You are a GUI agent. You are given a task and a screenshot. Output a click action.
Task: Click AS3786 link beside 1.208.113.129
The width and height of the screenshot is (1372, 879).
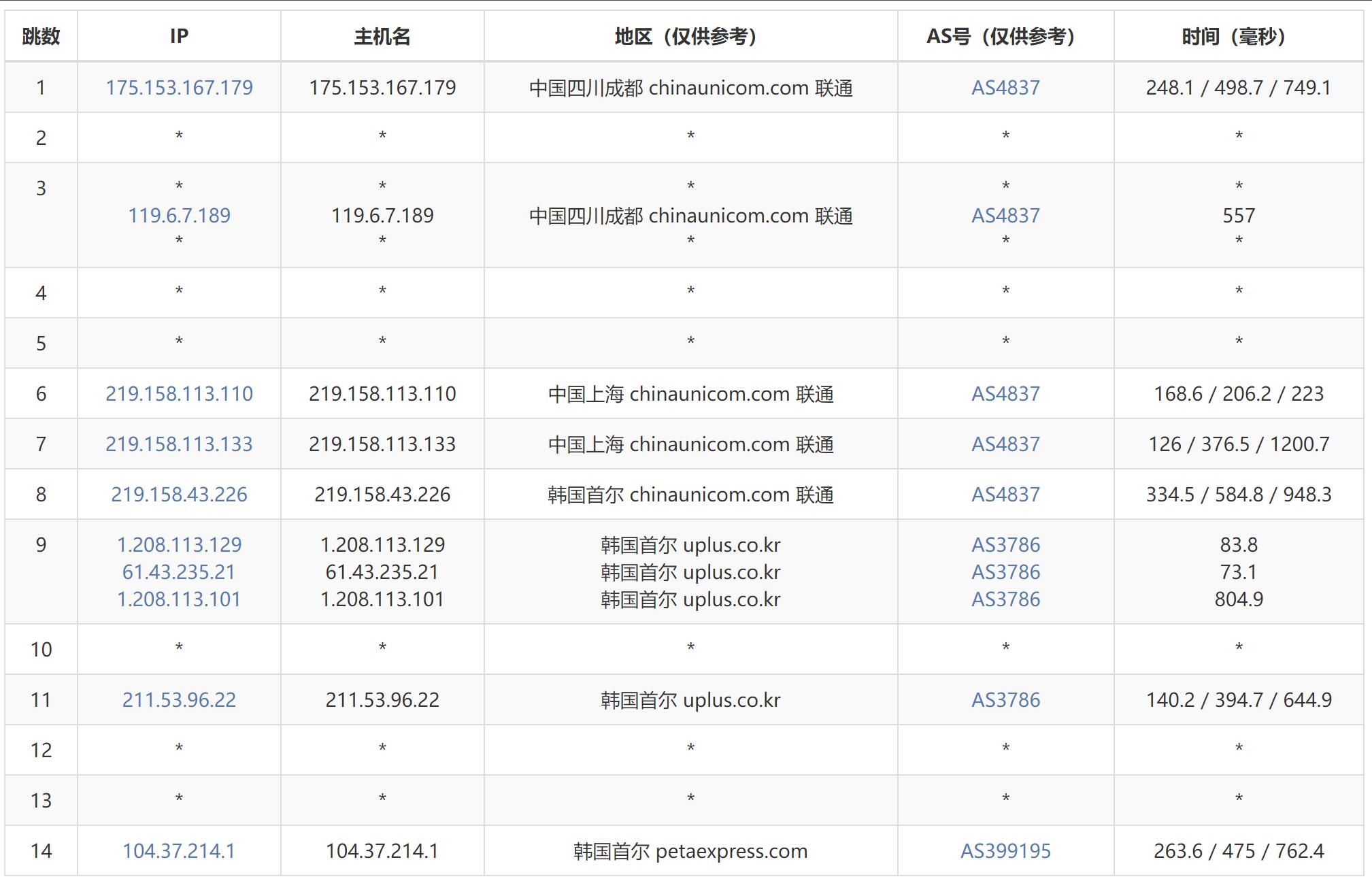pos(1005,545)
